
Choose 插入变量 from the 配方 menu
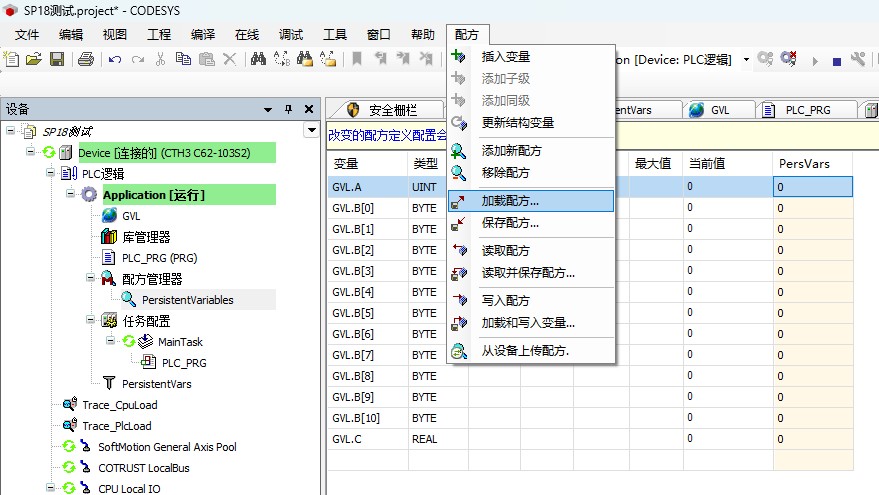[531, 57]
